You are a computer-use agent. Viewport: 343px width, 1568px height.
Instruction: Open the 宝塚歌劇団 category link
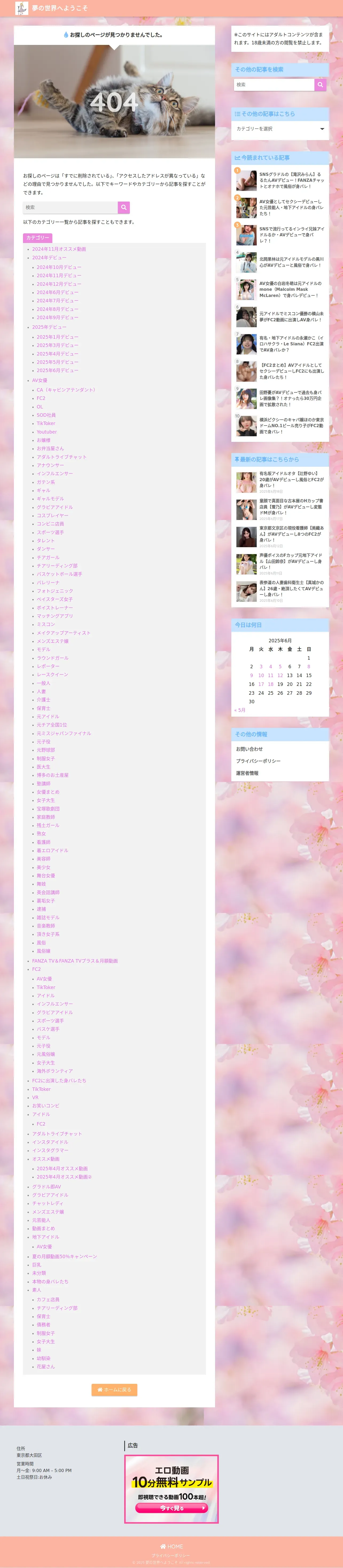point(48,809)
